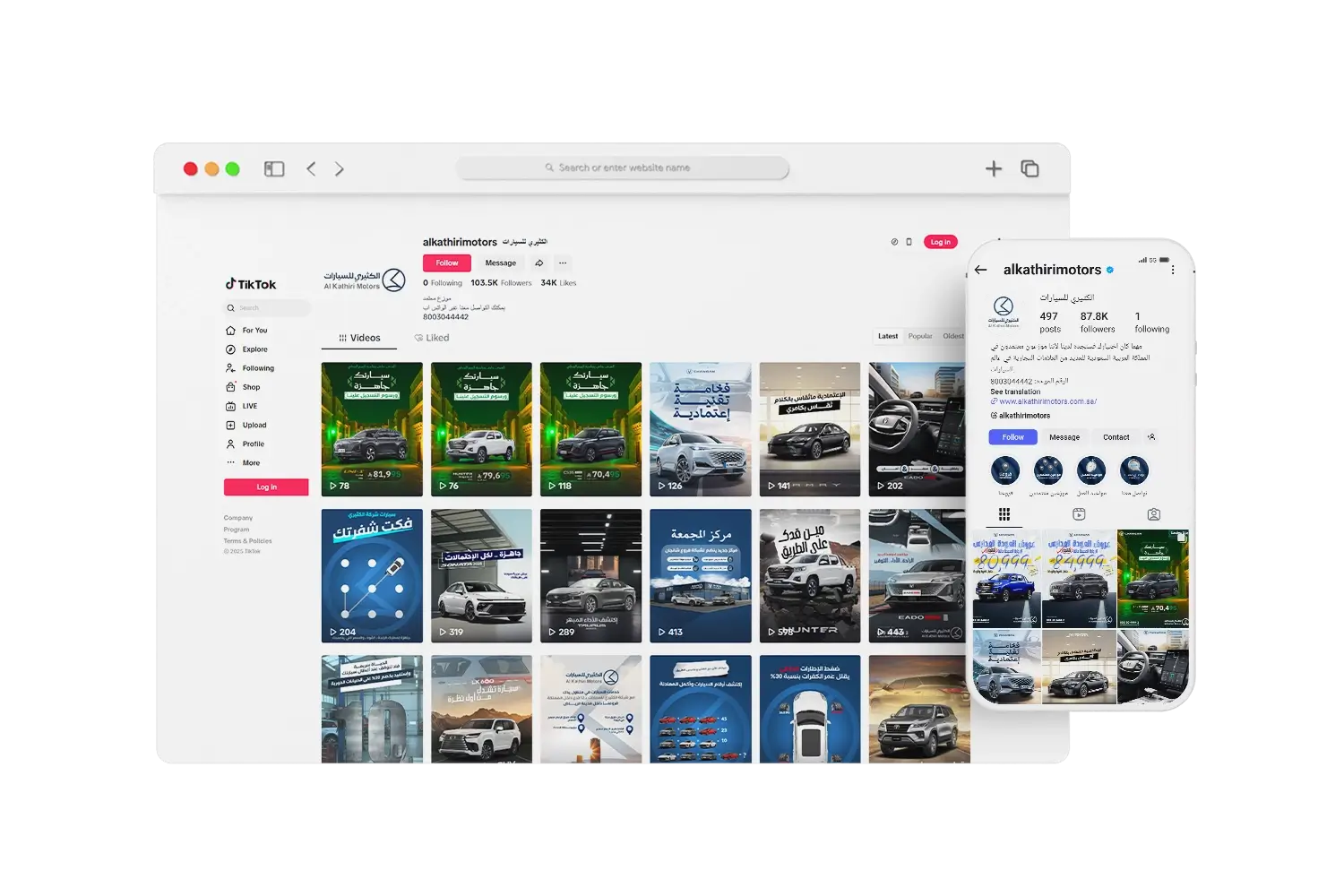1344x896 pixels.
Task: Open the video with 76 views
Action: coord(481,429)
